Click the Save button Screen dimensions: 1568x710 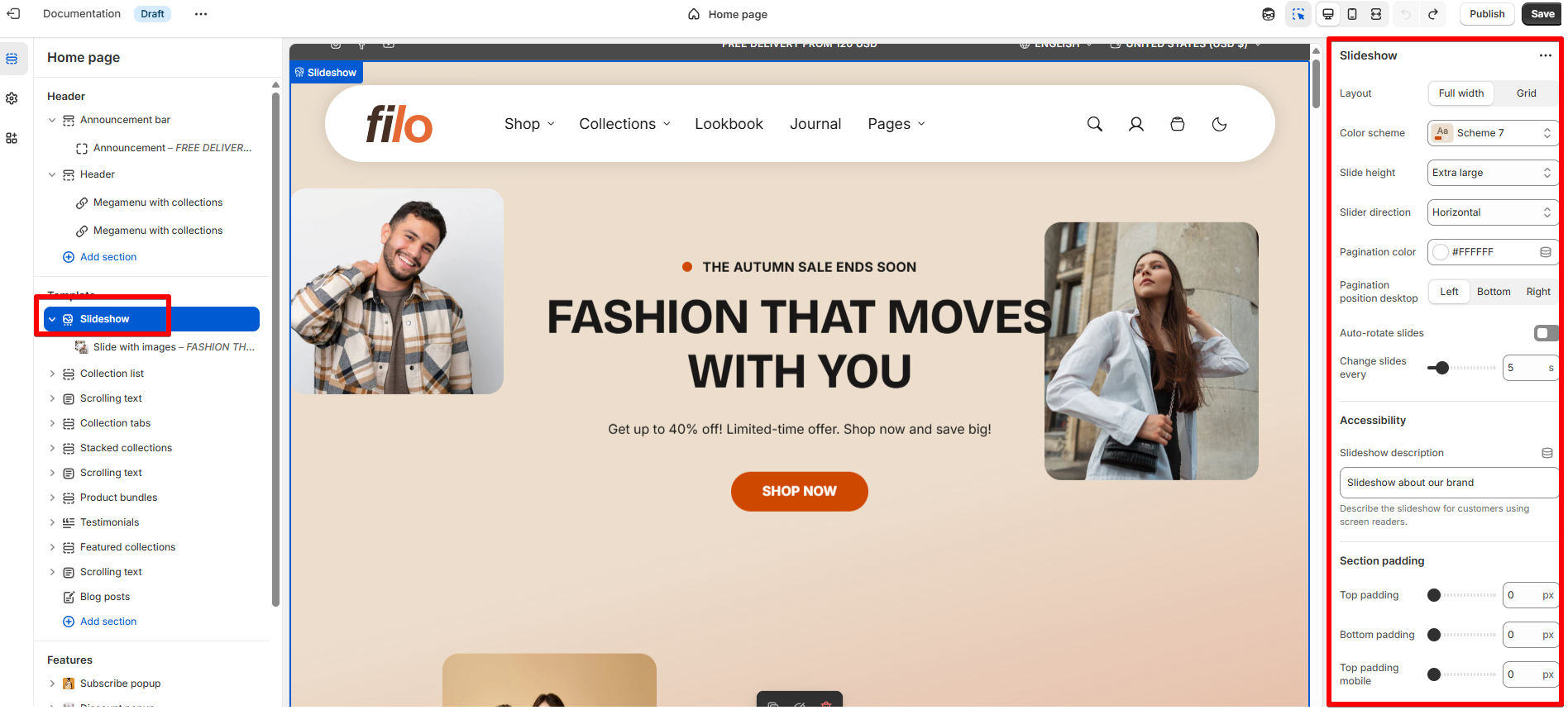coord(1542,14)
